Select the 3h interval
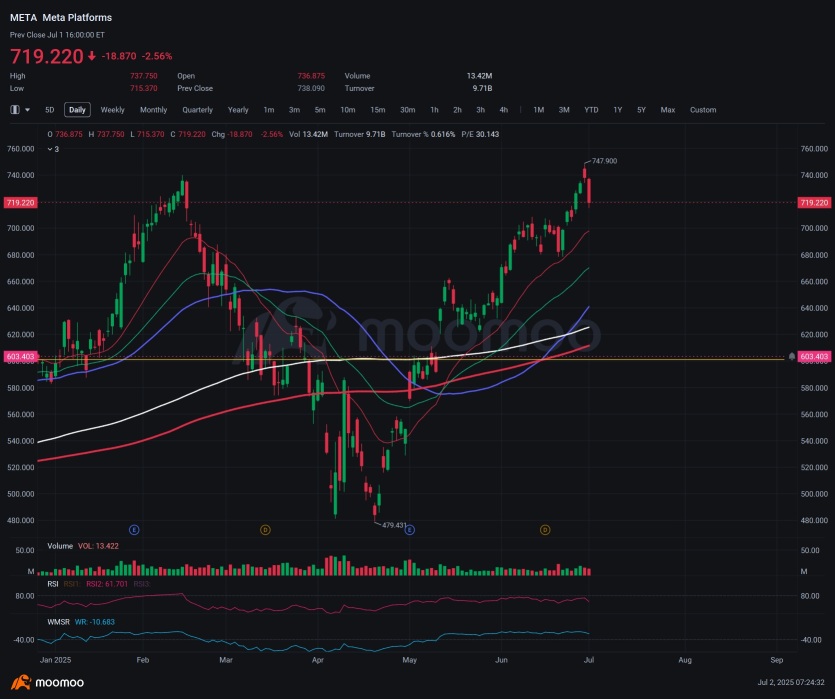The height and width of the screenshot is (699, 835). tap(480, 110)
